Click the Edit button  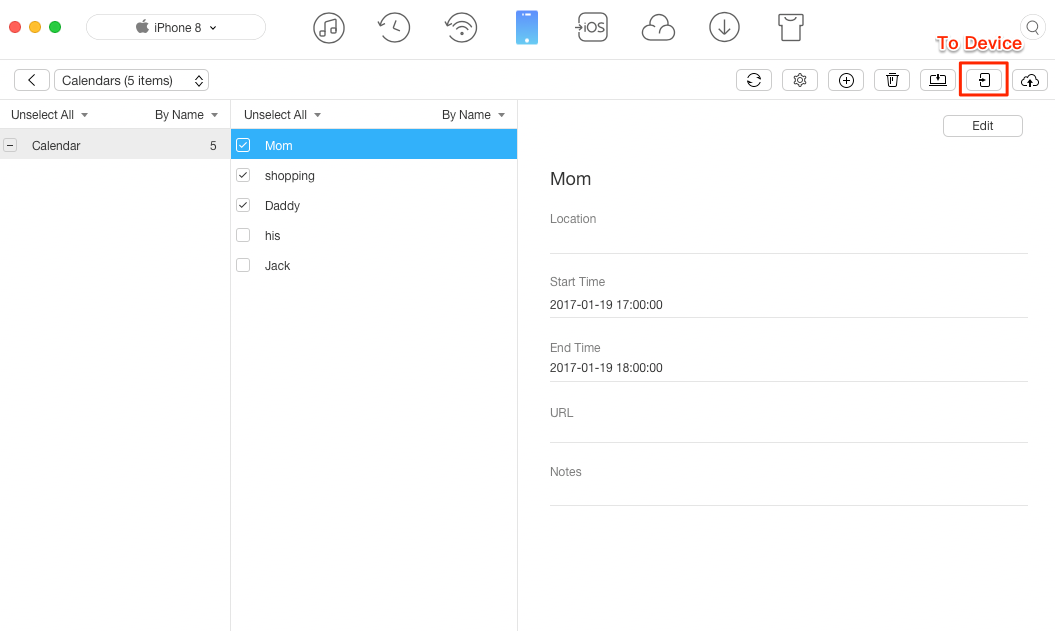point(982,126)
